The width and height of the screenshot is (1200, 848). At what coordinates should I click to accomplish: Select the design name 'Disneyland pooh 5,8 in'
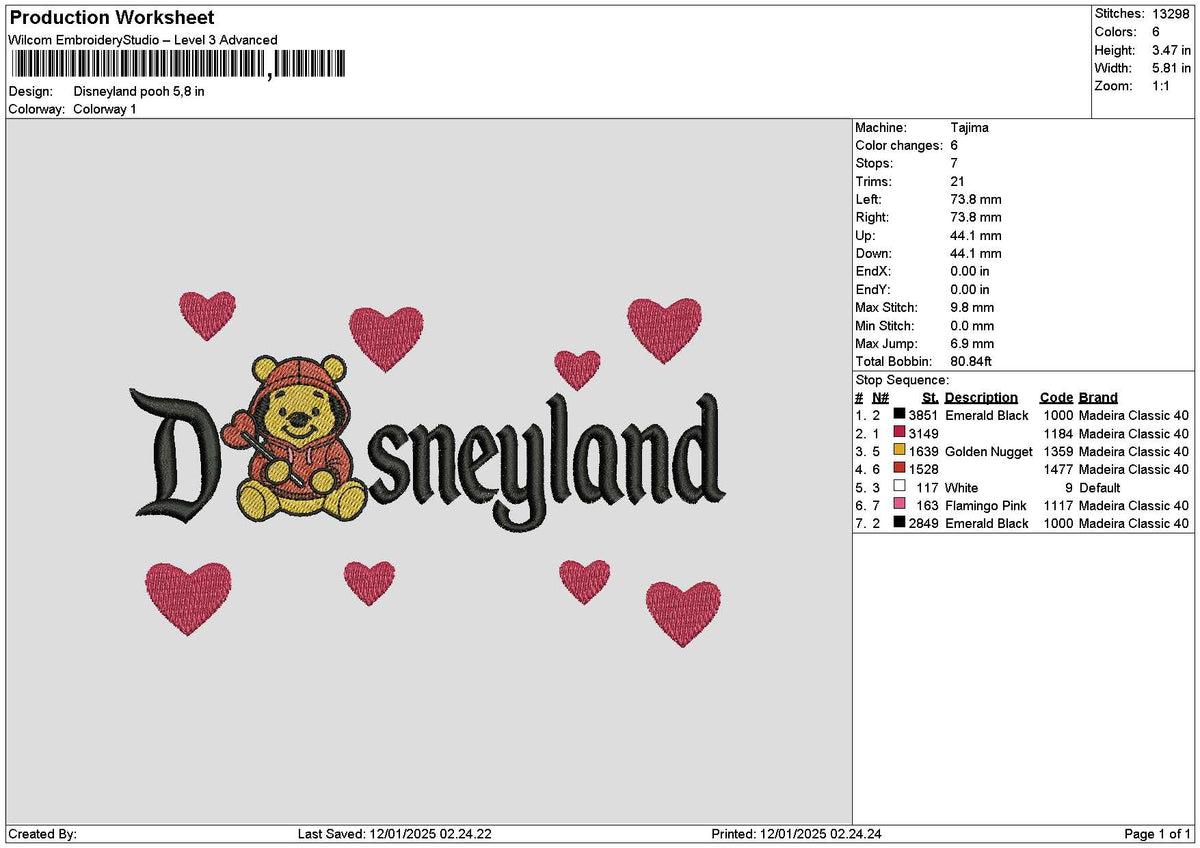[x=139, y=91]
